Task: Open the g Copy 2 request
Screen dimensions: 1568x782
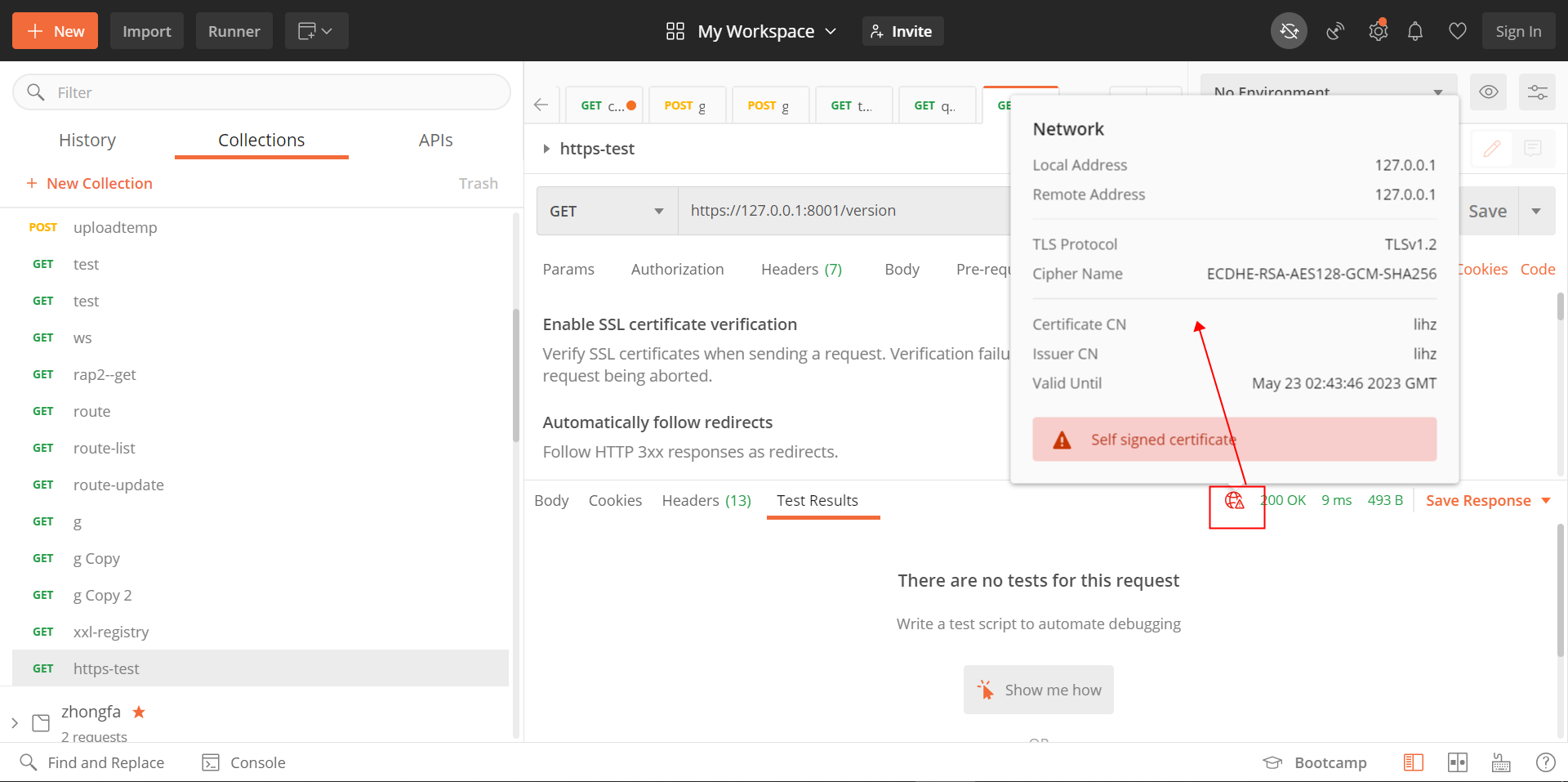Action: pyautogui.click(x=261, y=595)
